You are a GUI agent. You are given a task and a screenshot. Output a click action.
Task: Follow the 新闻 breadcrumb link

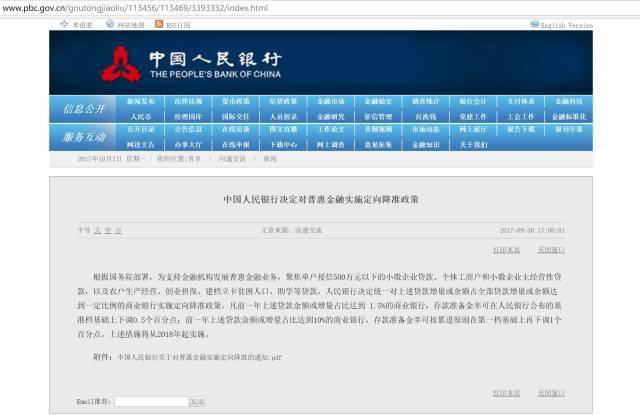(270, 159)
